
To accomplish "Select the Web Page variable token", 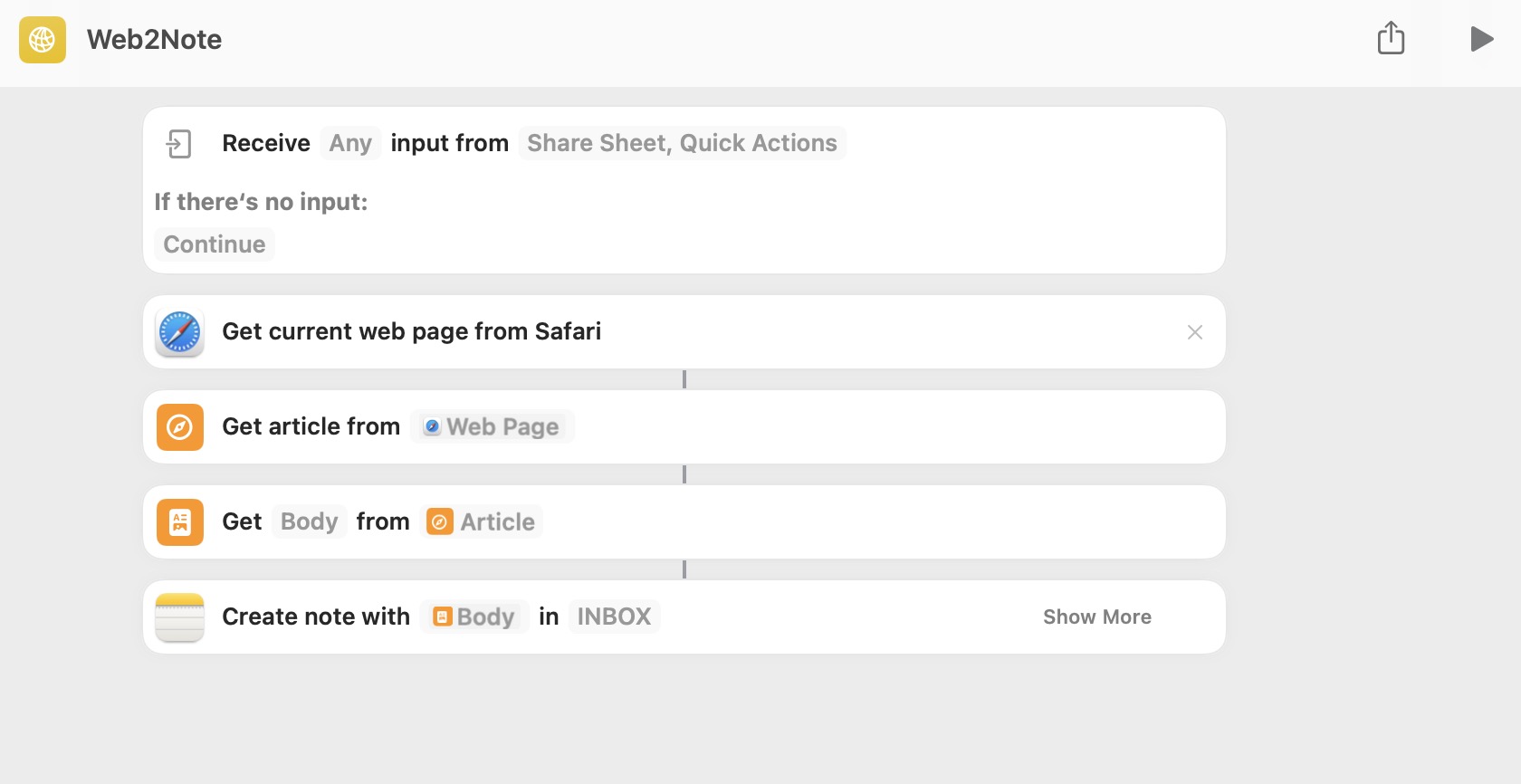I will point(493,426).
